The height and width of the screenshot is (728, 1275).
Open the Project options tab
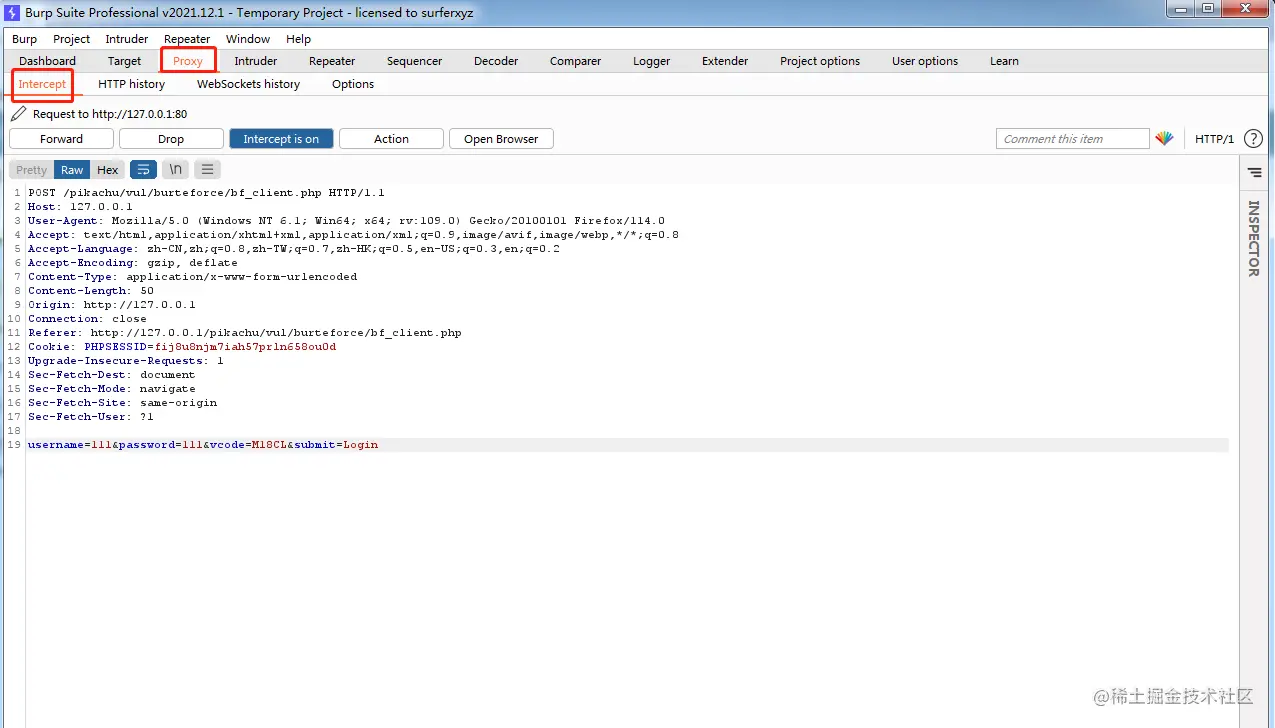click(820, 61)
